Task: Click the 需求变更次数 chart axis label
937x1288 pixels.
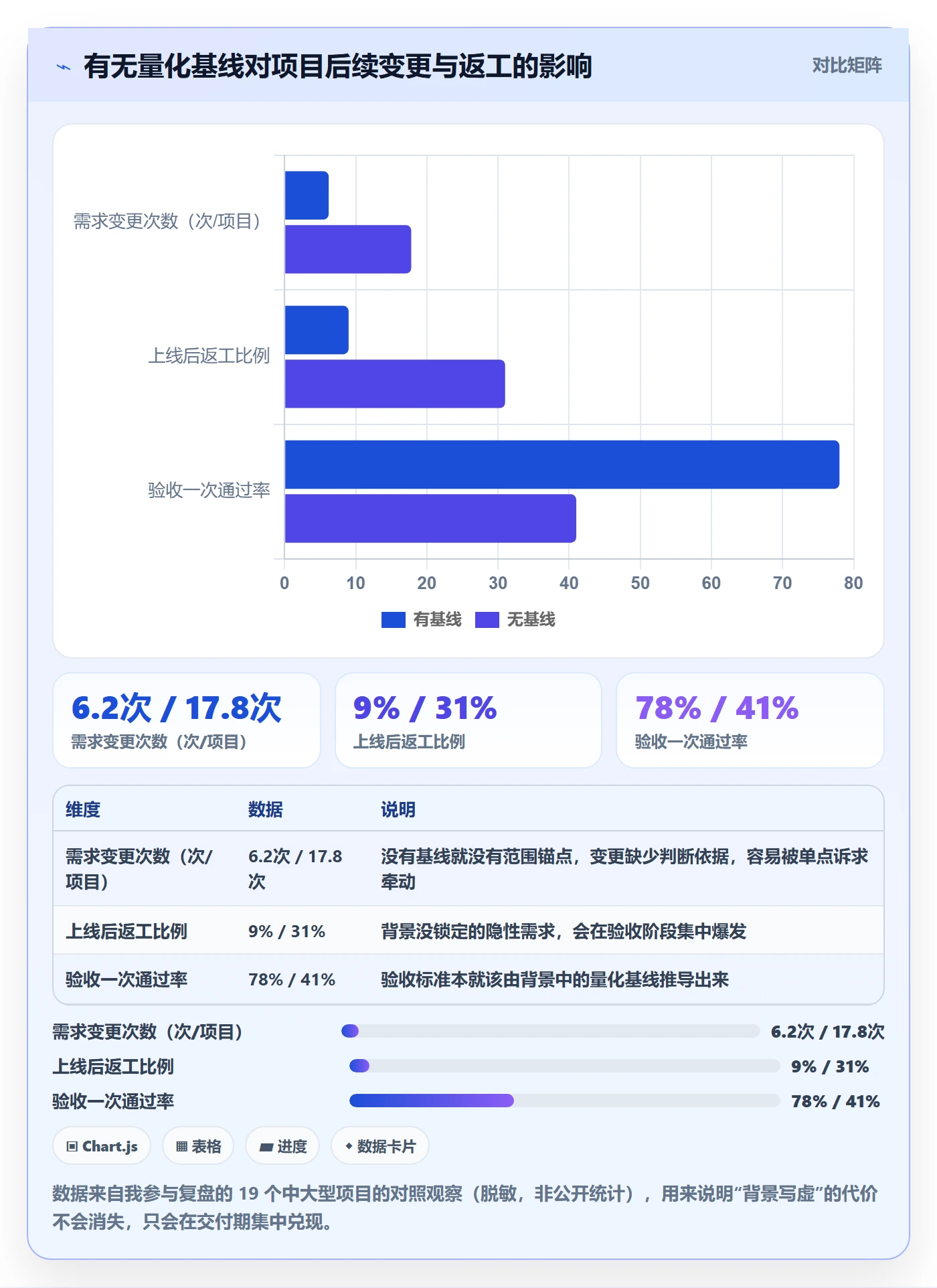Action: point(169,221)
